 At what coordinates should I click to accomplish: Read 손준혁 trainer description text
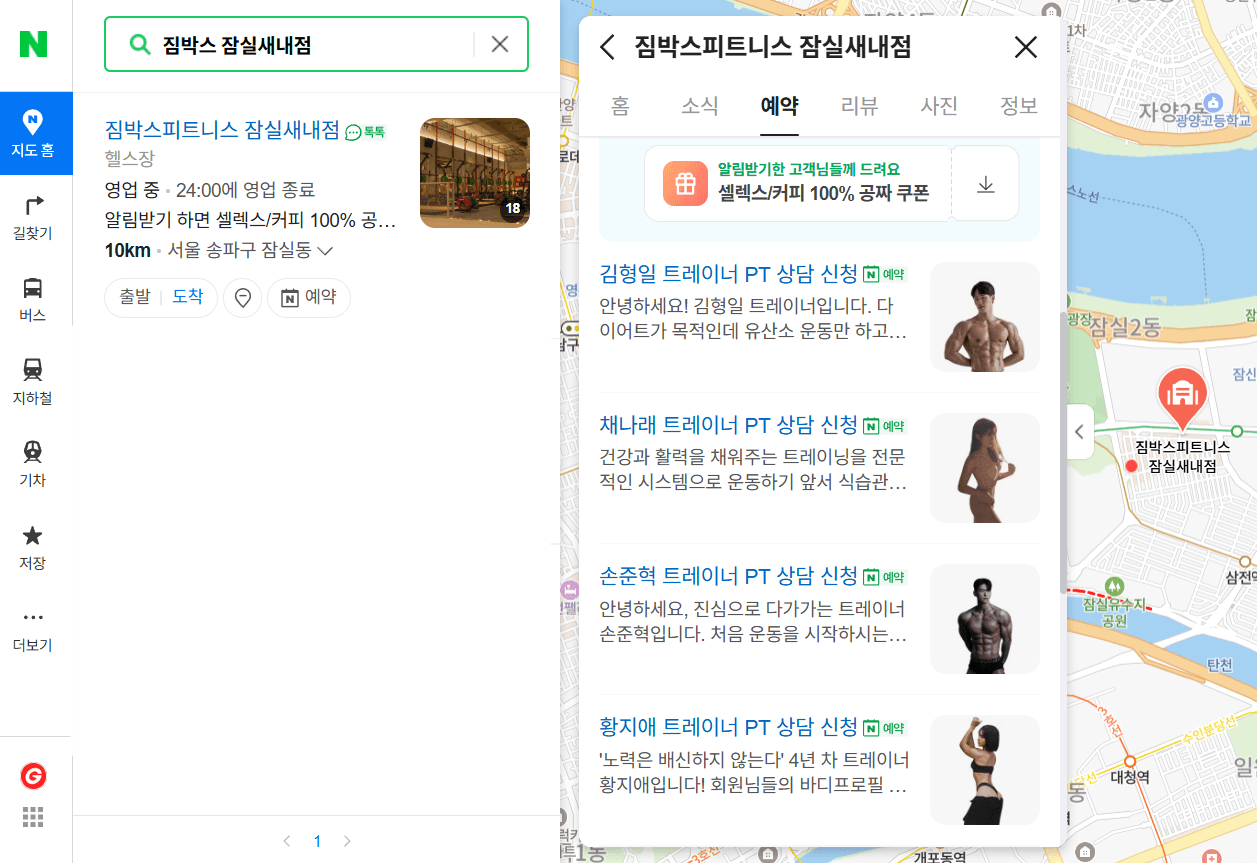click(x=753, y=621)
